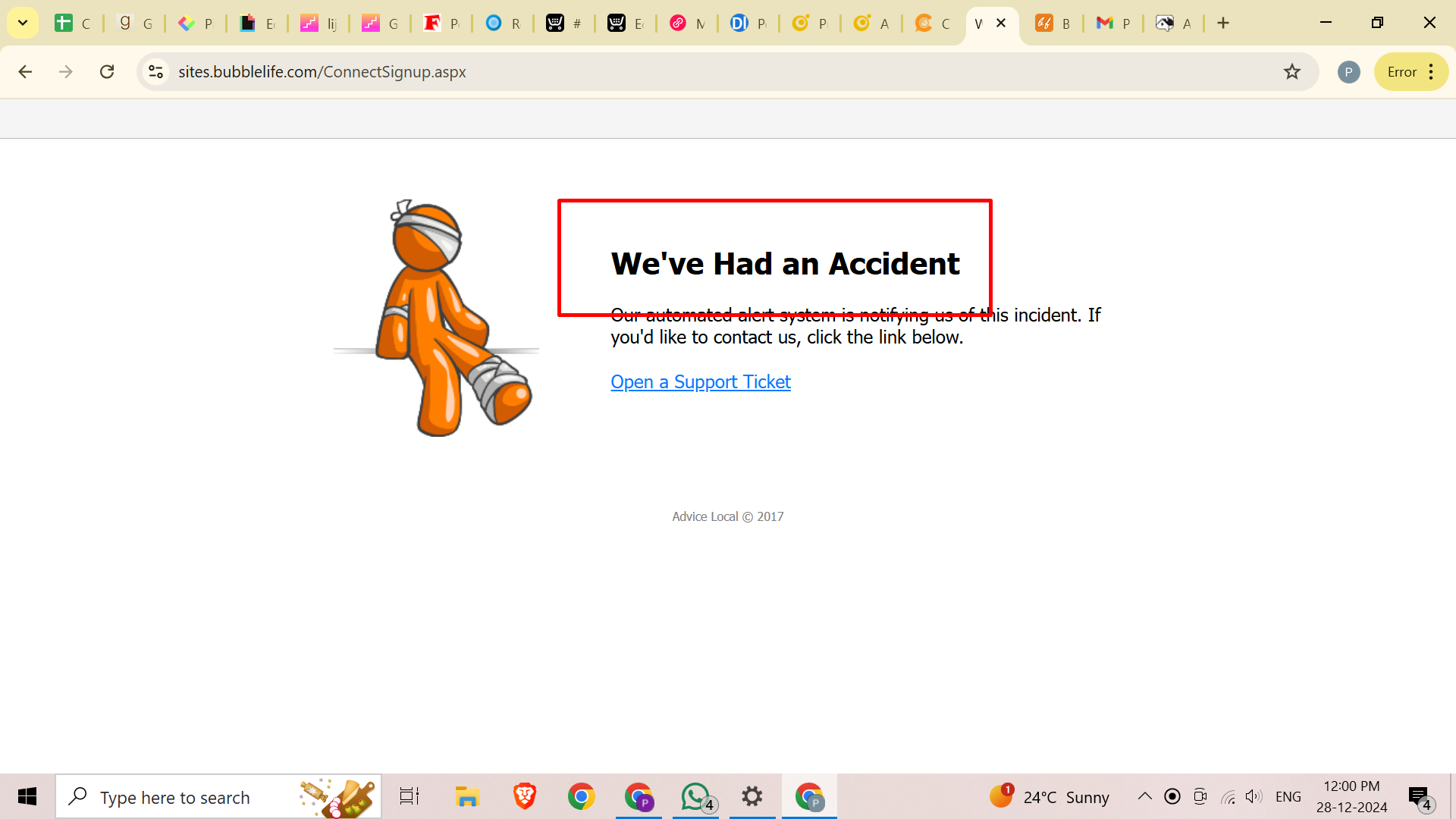Reload the current error page
Screen dimensions: 1456x819
click(x=107, y=71)
